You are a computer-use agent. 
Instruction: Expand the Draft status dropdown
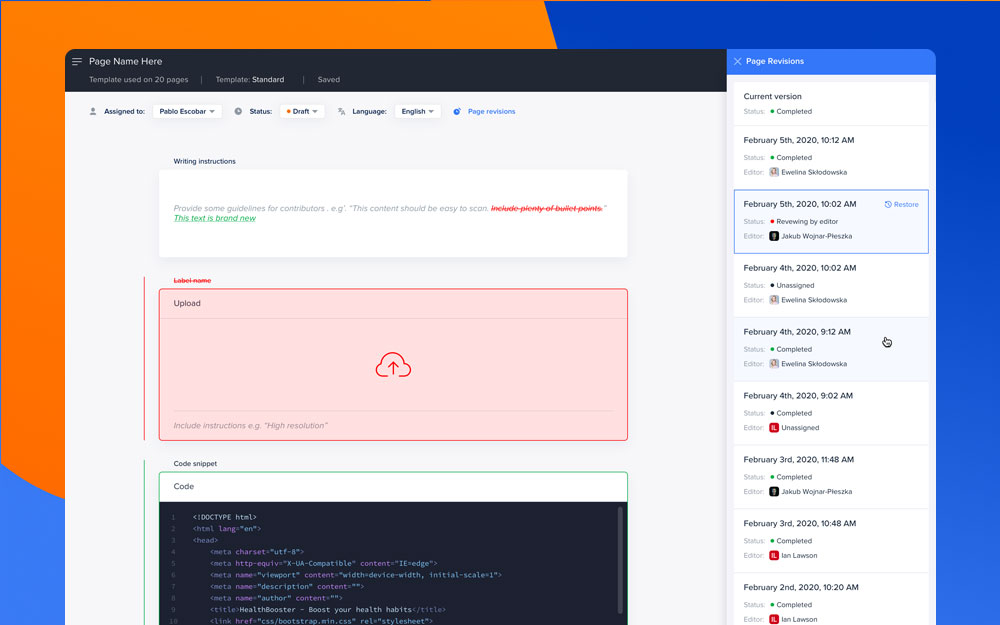[x=302, y=112]
